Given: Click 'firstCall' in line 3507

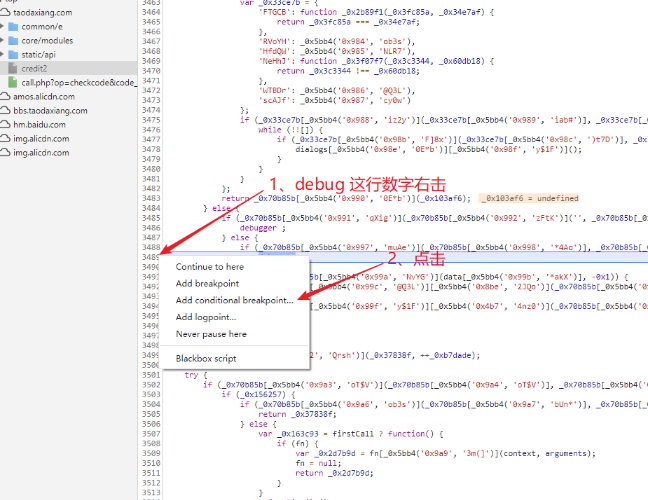Looking at the screenshot, I should point(353,434).
